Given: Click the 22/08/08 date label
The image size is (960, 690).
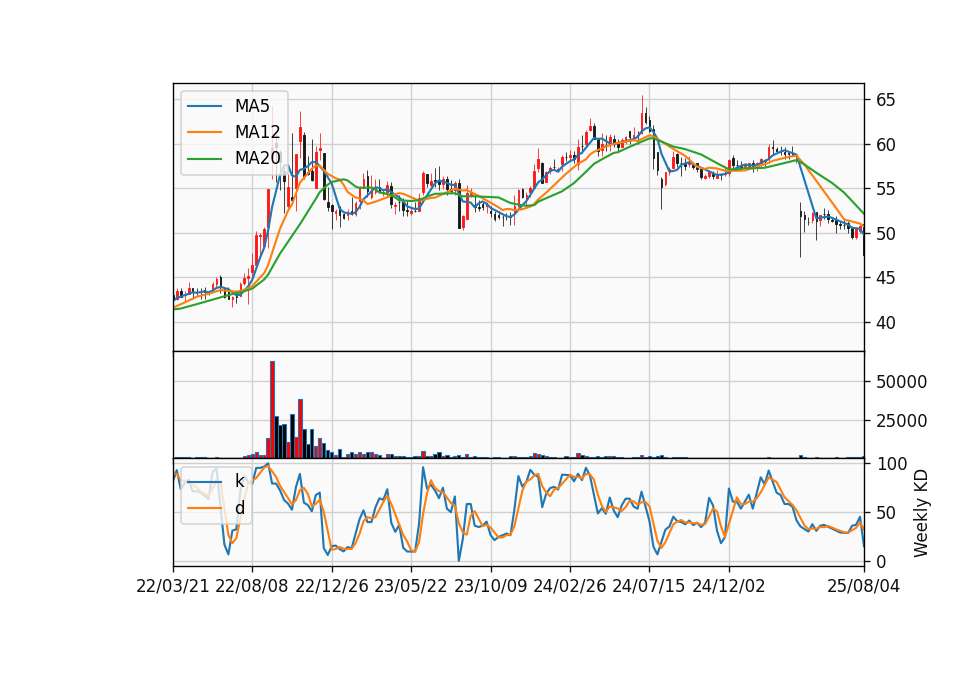Looking at the screenshot, I should [x=252, y=586].
